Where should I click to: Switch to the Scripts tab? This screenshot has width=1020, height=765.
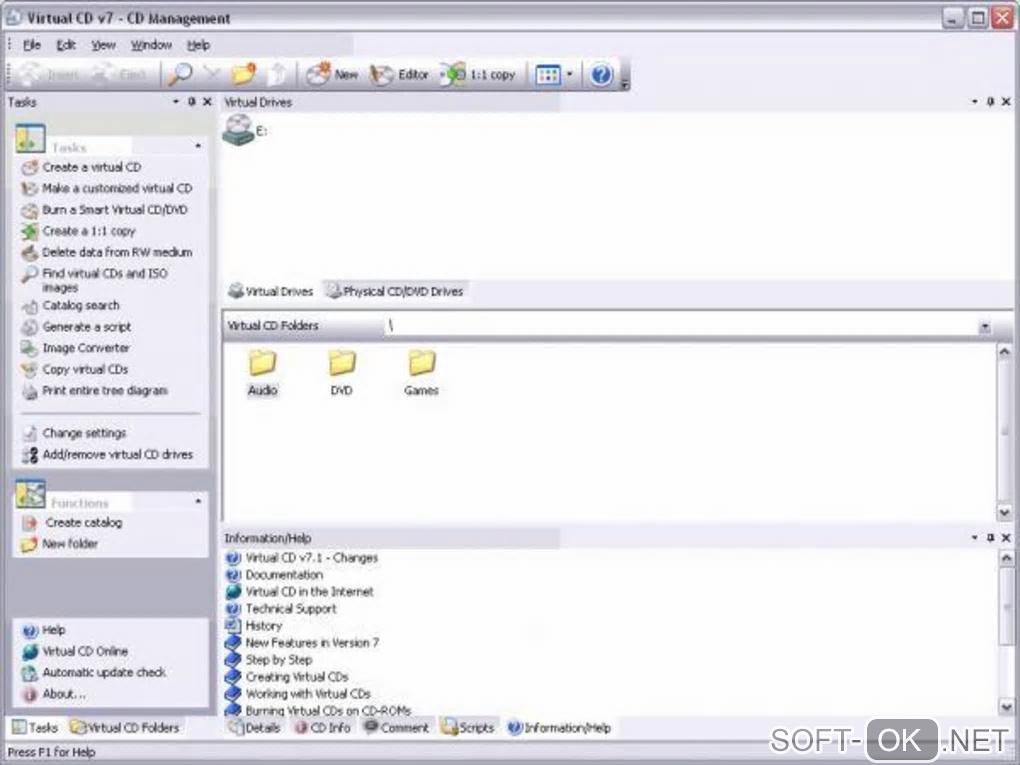pos(468,728)
